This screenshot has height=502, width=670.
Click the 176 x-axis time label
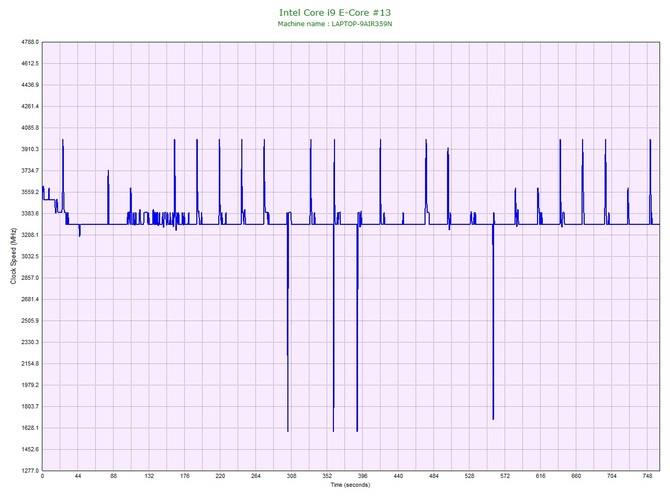pyautogui.click(x=185, y=476)
